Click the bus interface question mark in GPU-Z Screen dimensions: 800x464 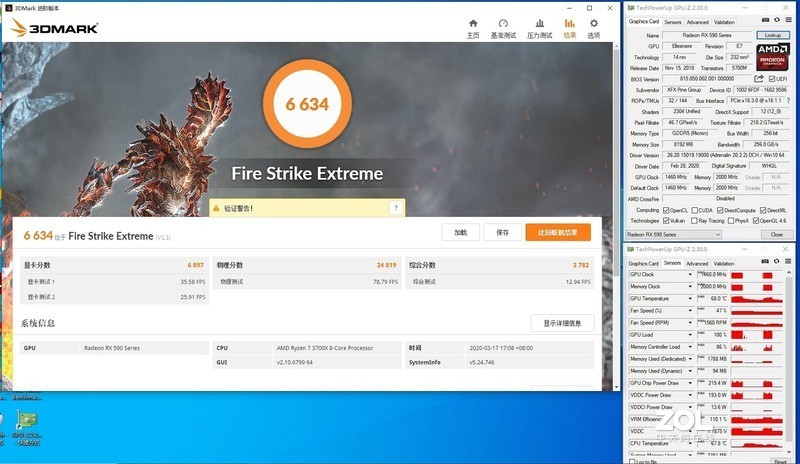tap(789, 101)
